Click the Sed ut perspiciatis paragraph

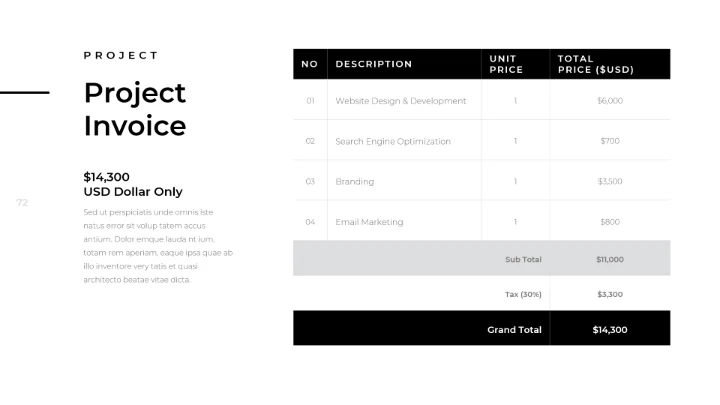(158, 246)
